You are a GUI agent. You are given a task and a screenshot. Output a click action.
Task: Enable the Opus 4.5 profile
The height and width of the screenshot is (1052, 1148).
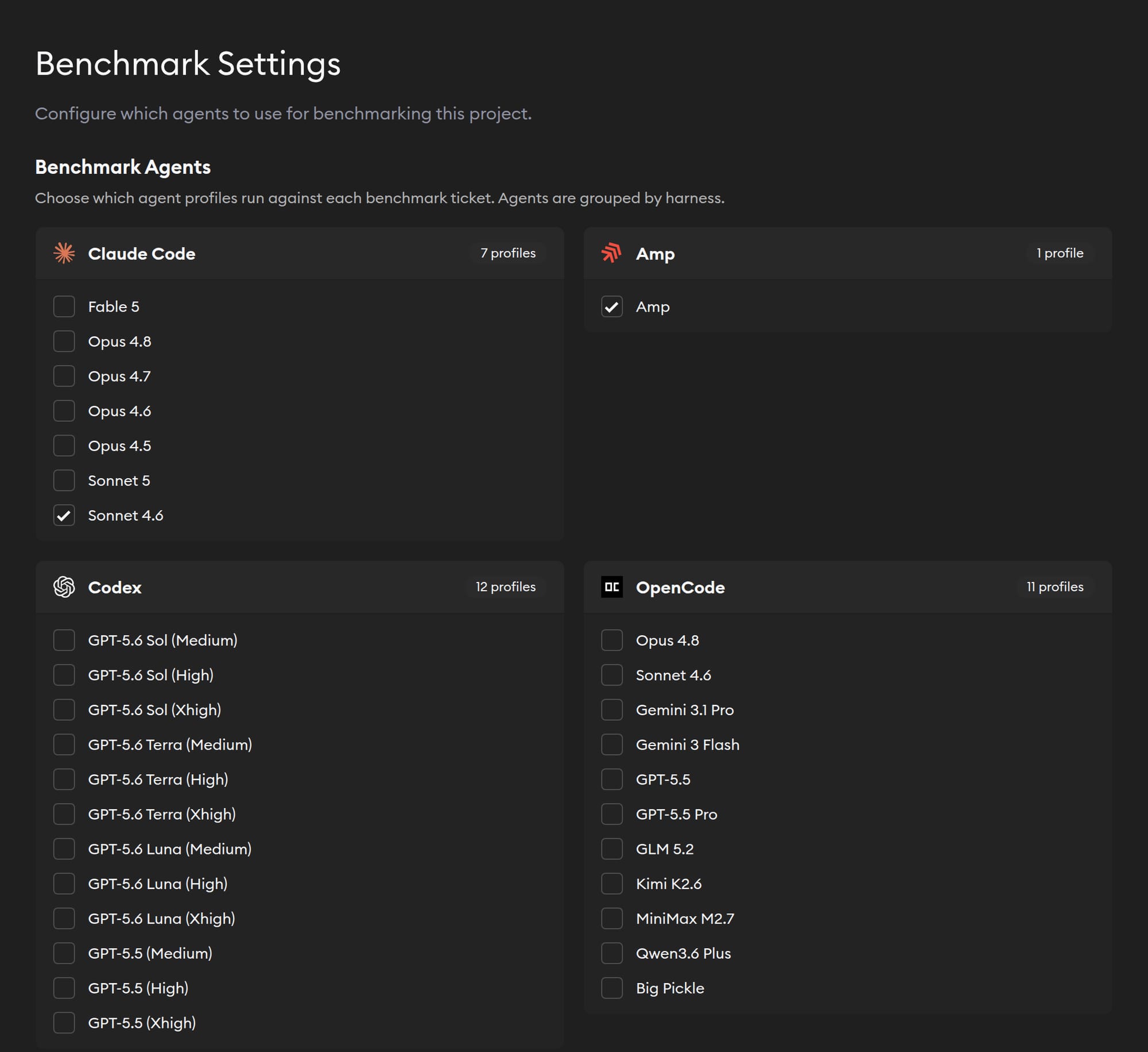click(x=64, y=446)
